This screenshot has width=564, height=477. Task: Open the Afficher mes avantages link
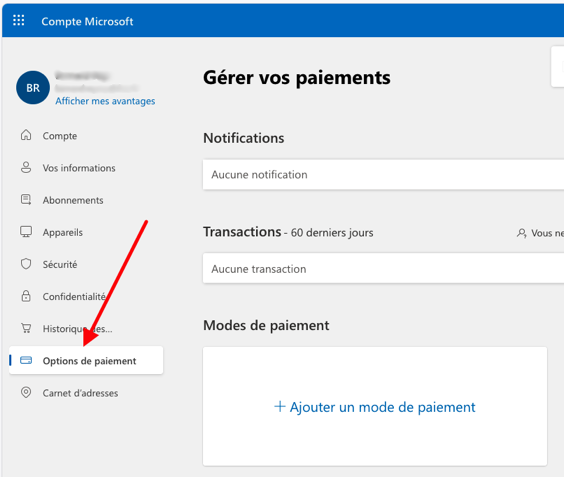[x=105, y=101]
